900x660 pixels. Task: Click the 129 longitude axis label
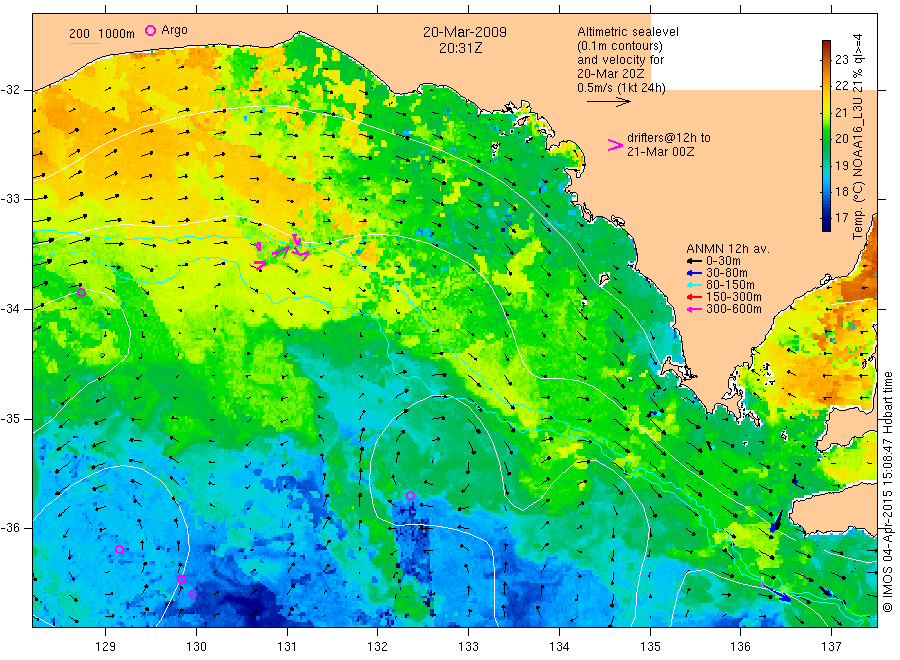(106, 647)
